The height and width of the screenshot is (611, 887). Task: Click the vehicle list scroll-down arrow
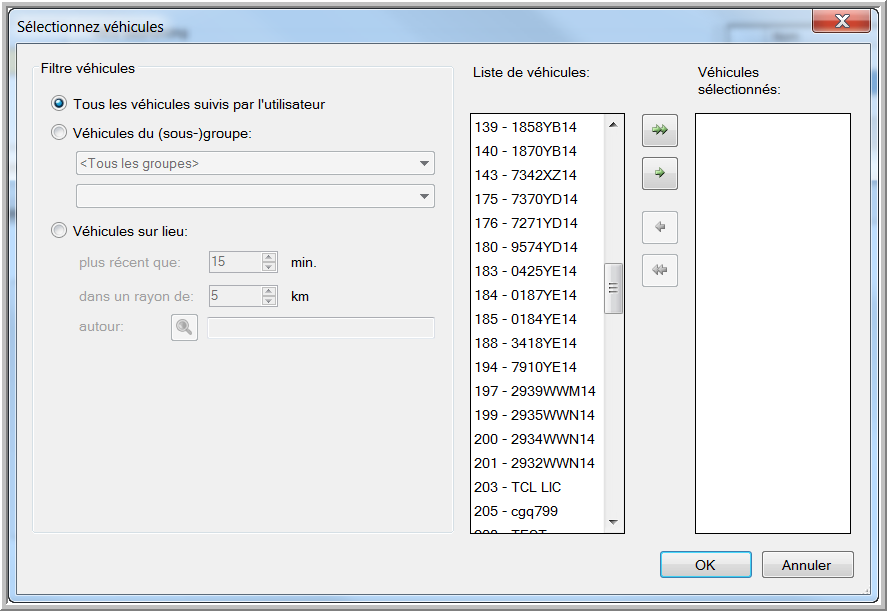click(x=614, y=522)
